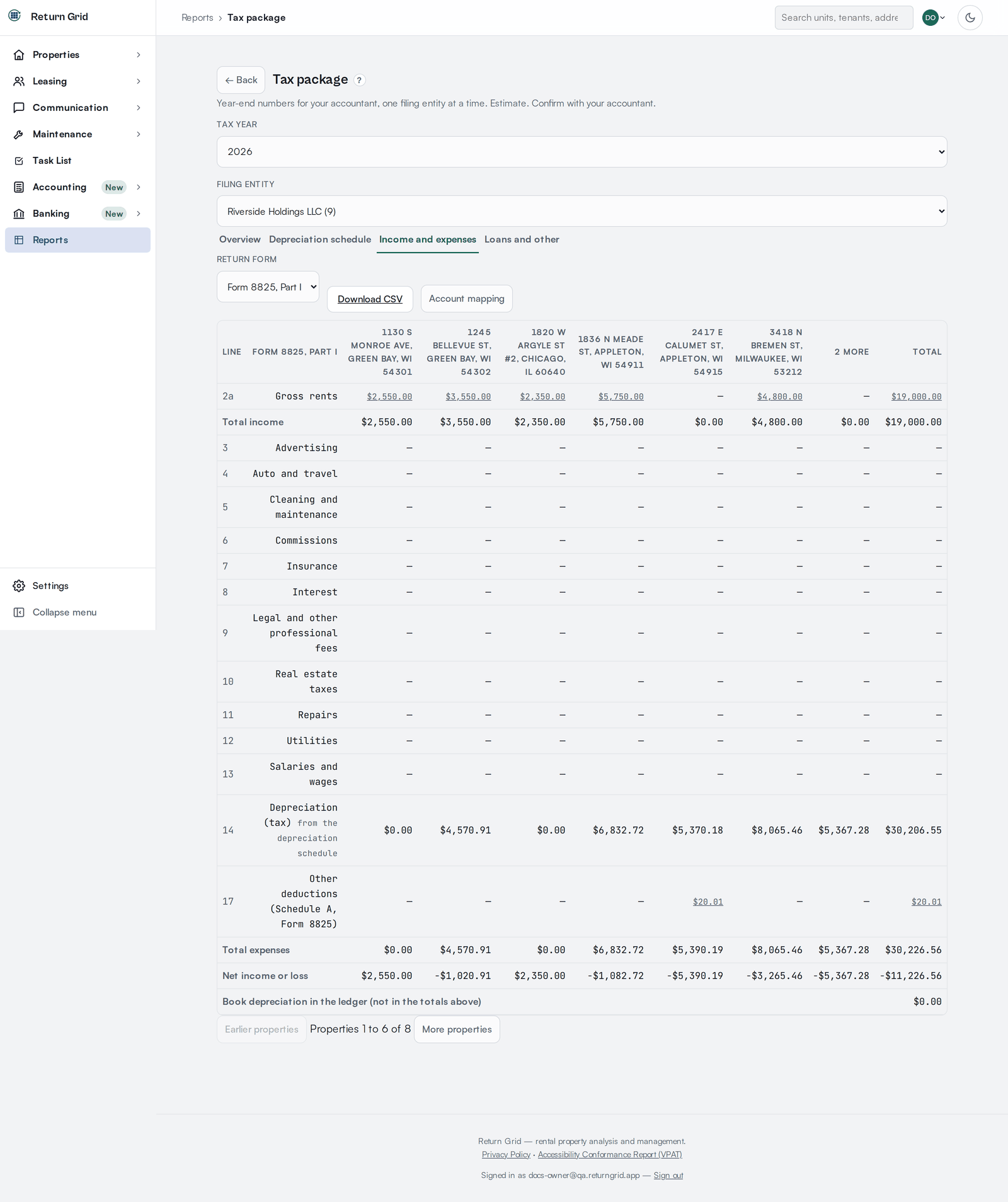The width and height of the screenshot is (1008, 1202).
Task: Click the Leasing people icon
Action: [x=19, y=81]
